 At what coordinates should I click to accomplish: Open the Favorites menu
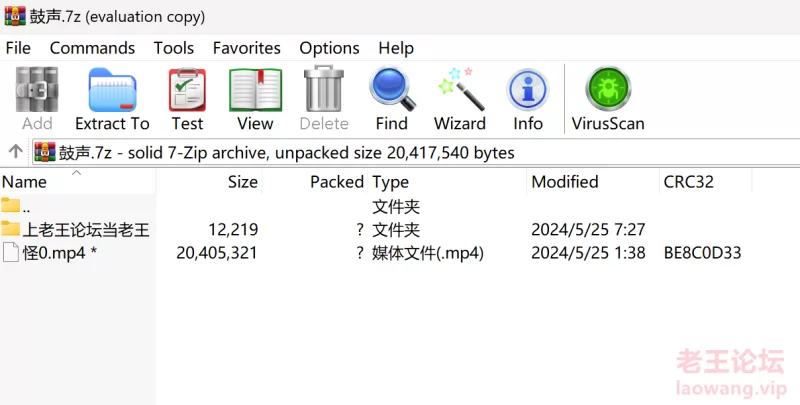(x=247, y=48)
